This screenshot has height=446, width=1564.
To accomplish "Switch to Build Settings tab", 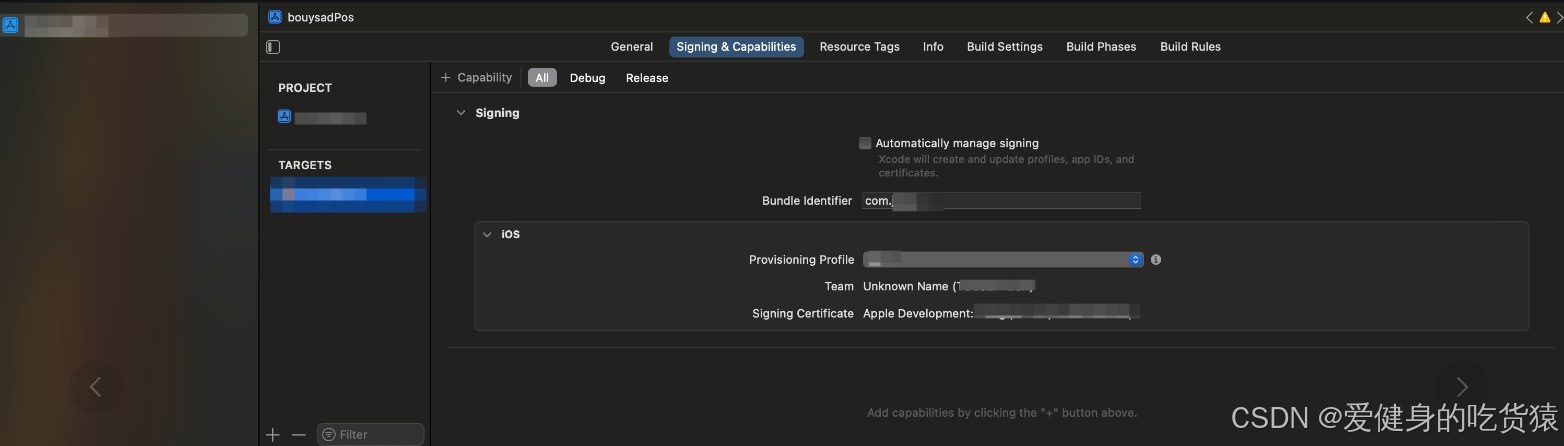I will (x=1004, y=47).
